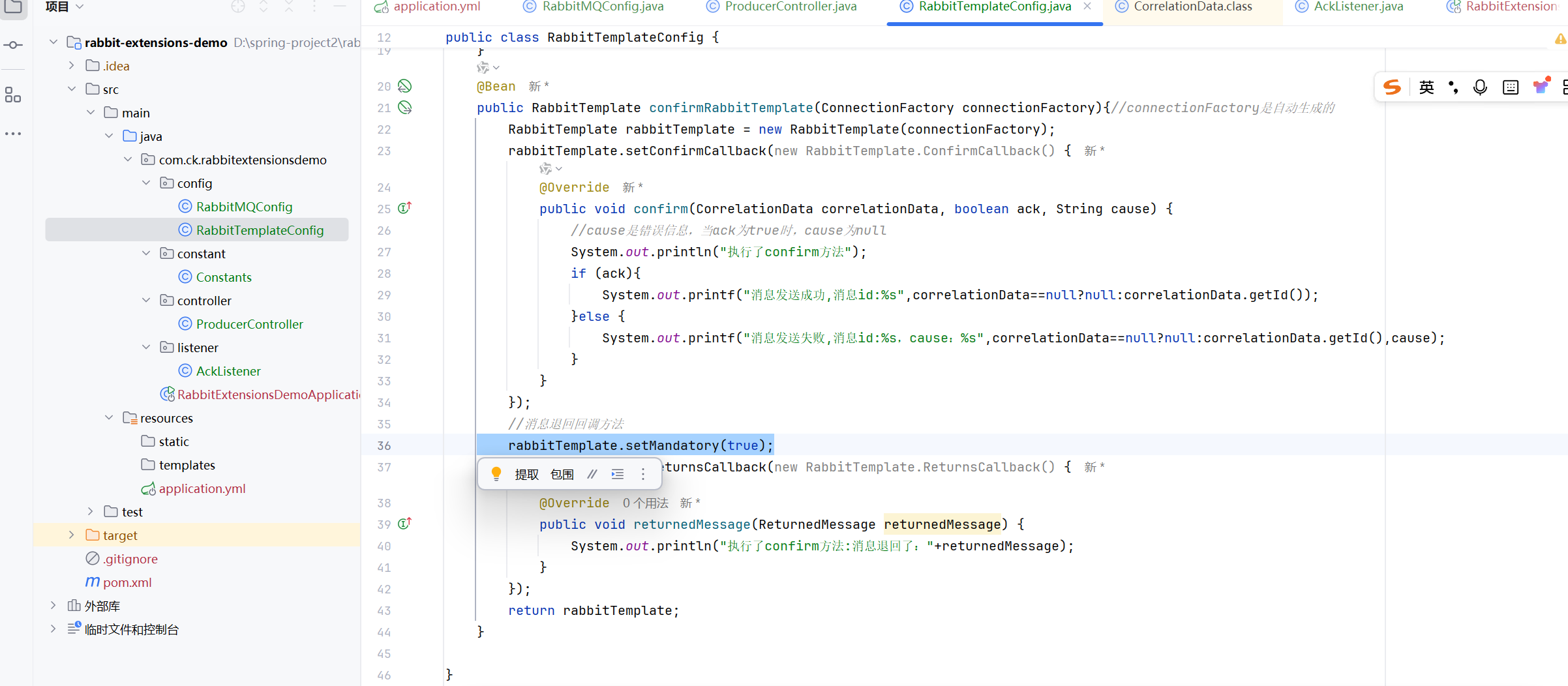Open AI inlay dropdown above first @Override
Image resolution: width=1568 pixels, height=686 pixels.
(550, 169)
